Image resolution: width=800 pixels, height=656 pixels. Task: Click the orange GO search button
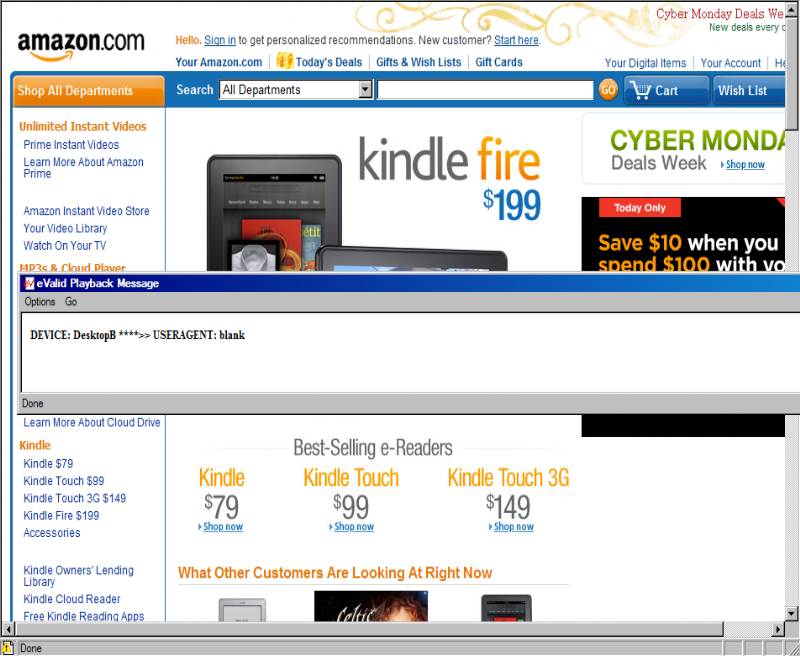(608, 90)
